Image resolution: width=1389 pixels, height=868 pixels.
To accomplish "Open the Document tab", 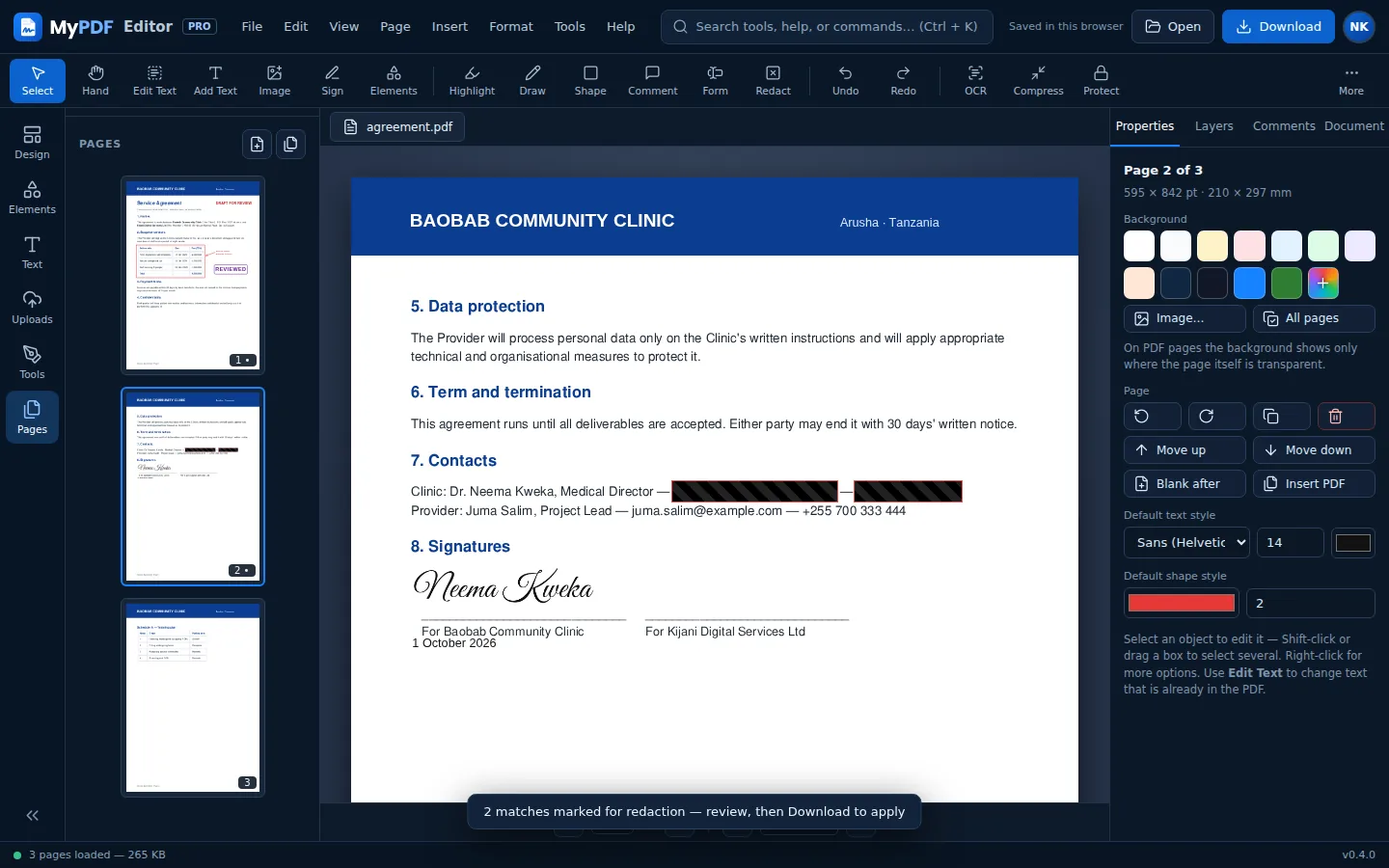I will [x=1354, y=126].
